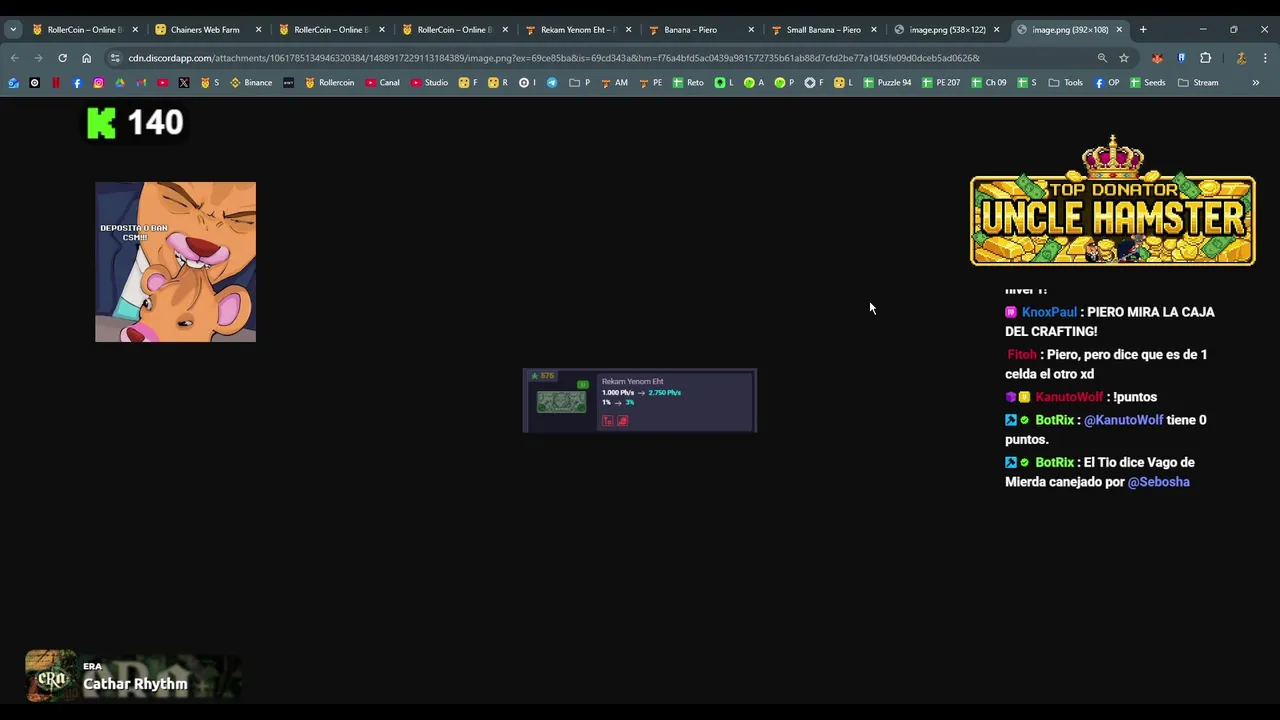The width and height of the screenshot is (1280, 720).
Task: Expand the Stream bookmark folder
Action: pos(1198,83)
